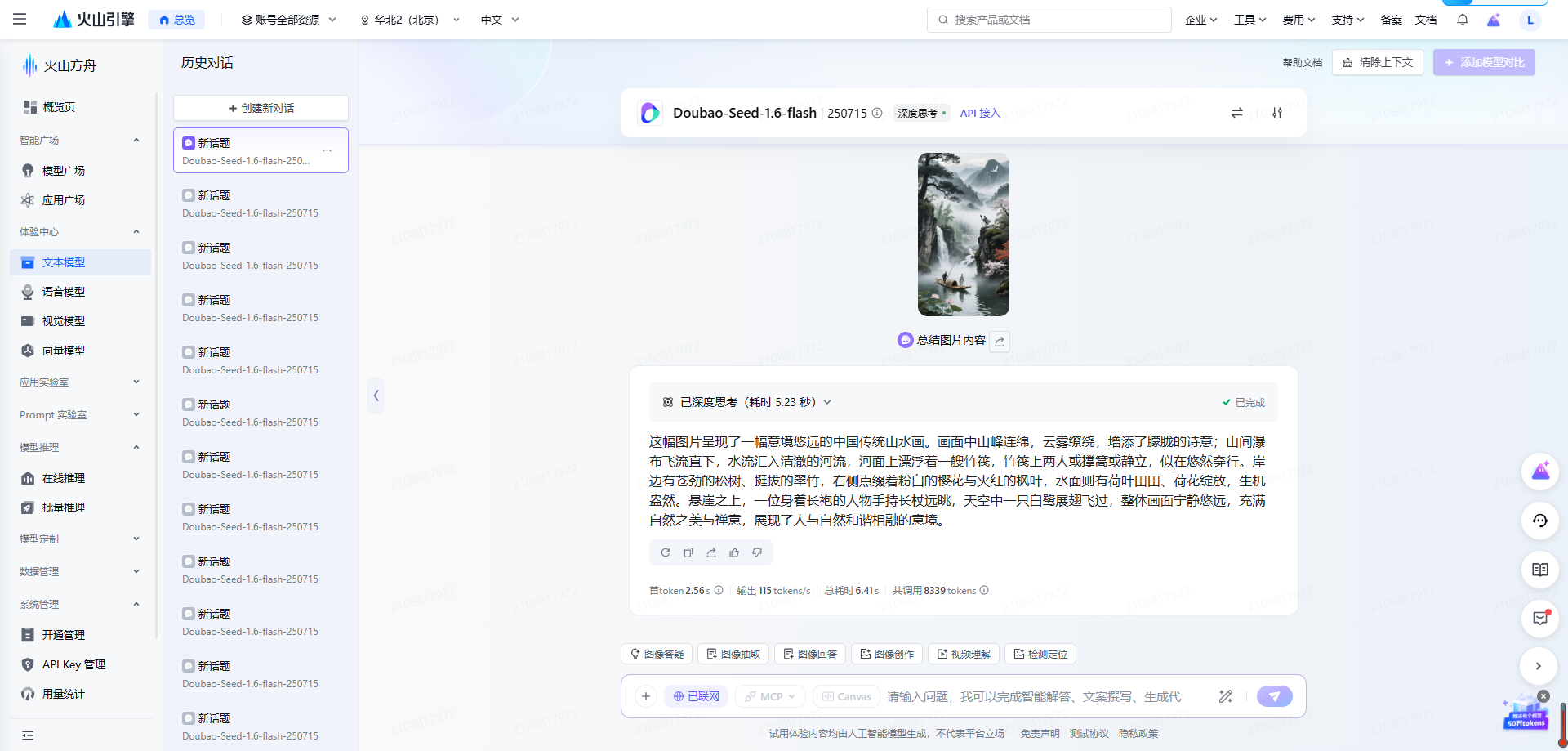Screen dimensions: 1568x751
Task: Expand the right floating toolbar arrow
Action: pos(1539,666)
